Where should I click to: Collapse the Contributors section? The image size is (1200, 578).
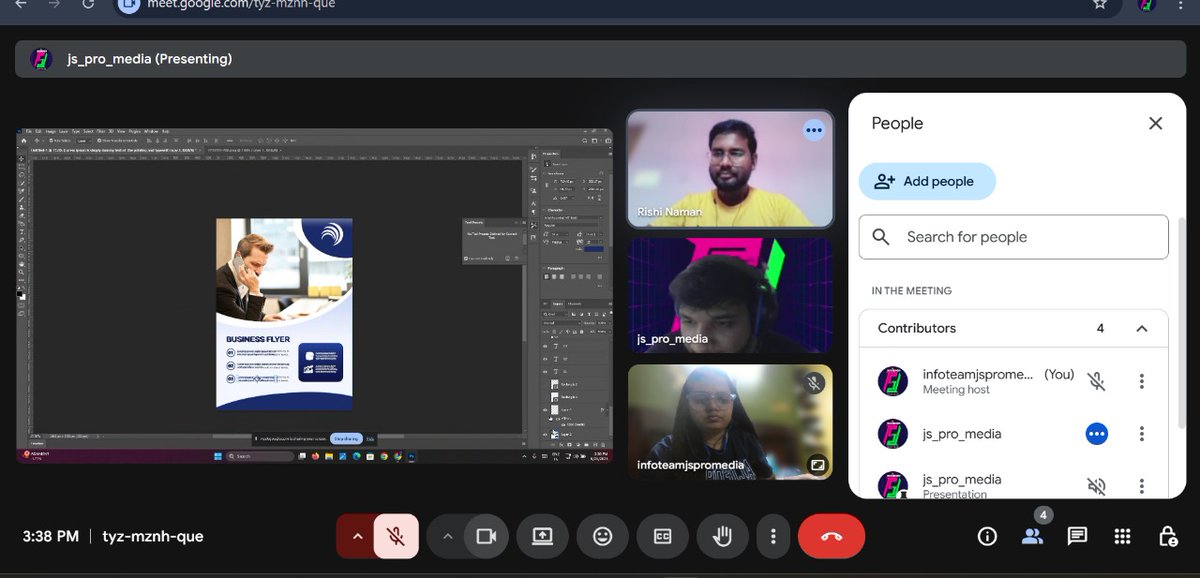click(x=1141, y=328)
